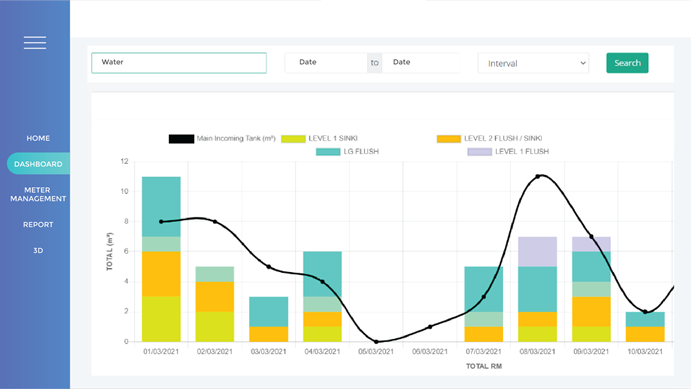Screen dimensions: 691x389
Task: Toggle LEVEL 1 SINK legend swatch
Action: (293, 139)
